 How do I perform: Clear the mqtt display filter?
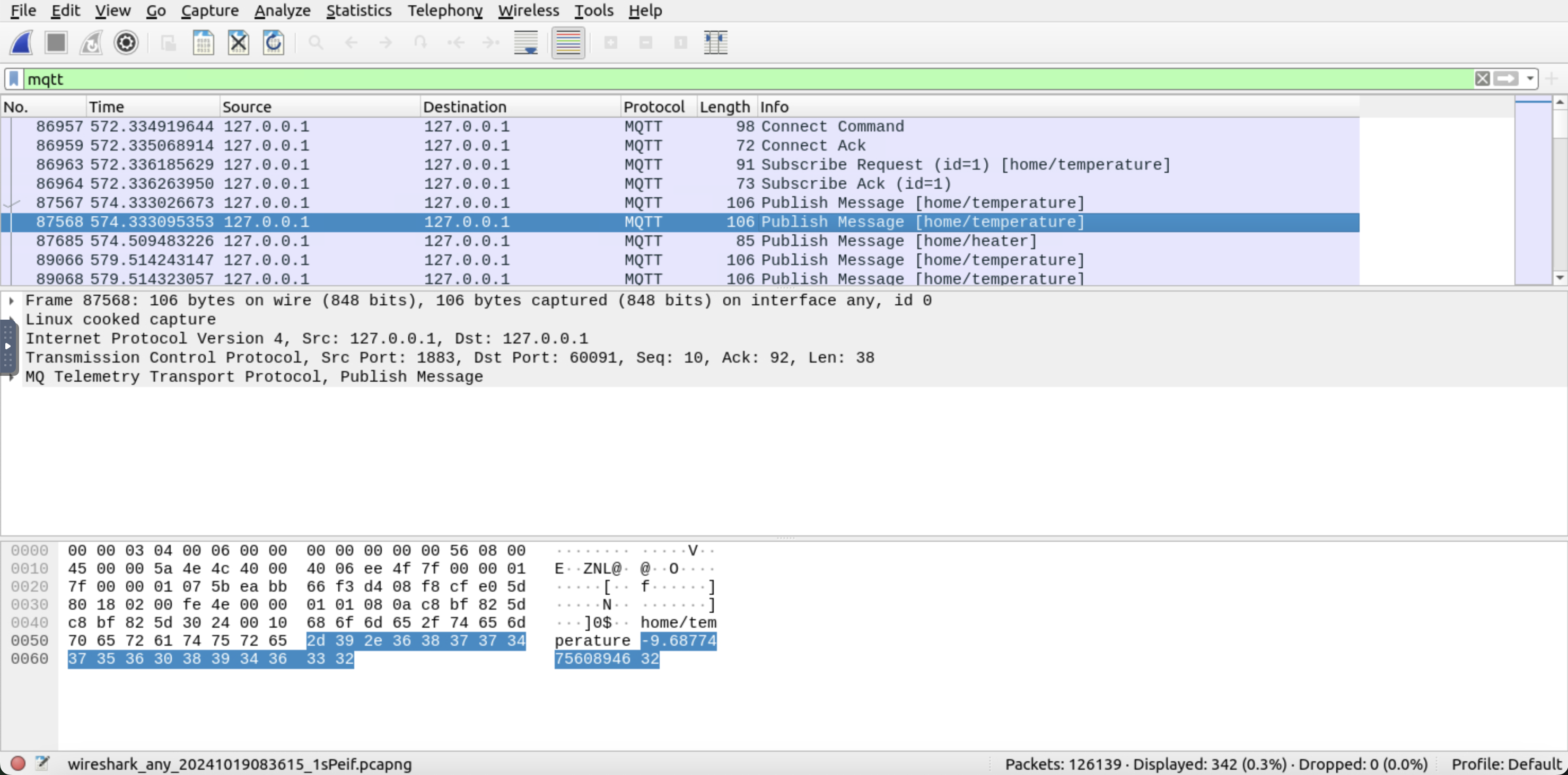(1482, 79)
